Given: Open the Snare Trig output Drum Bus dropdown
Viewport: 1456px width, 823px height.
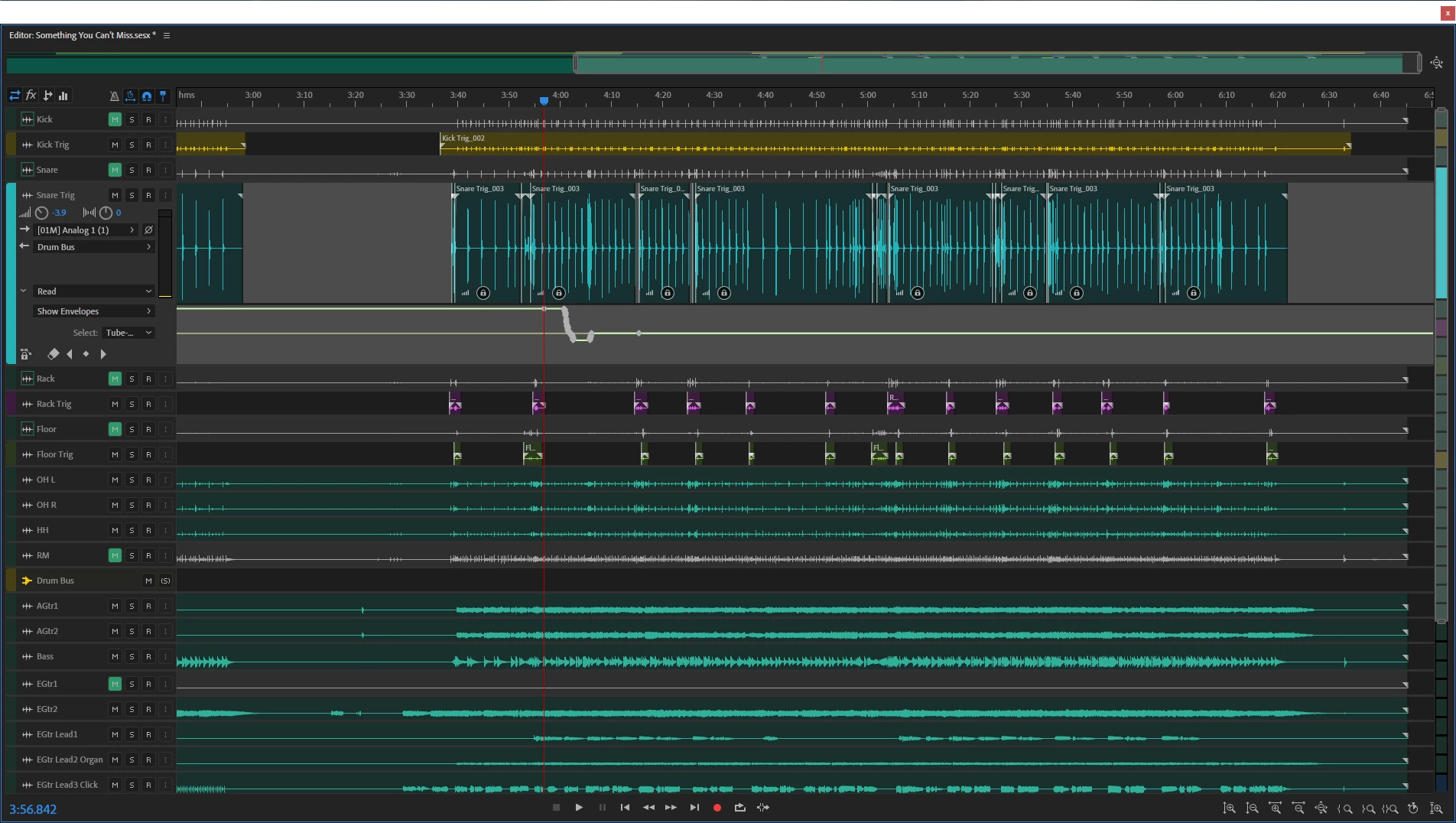Looking at the screenshot, I should [x=94, y=247].
